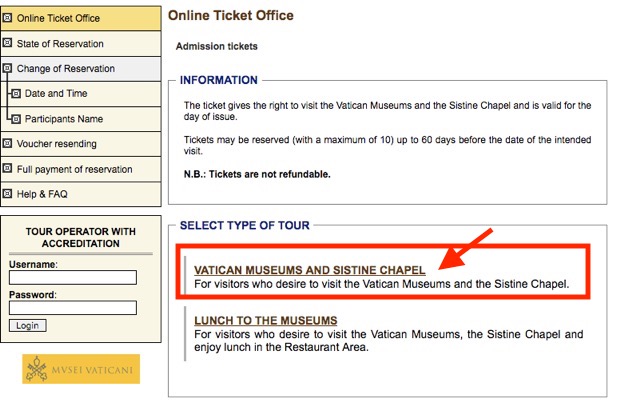
Task: Click the icon beside Date and Time
Action: click(16, 93)
